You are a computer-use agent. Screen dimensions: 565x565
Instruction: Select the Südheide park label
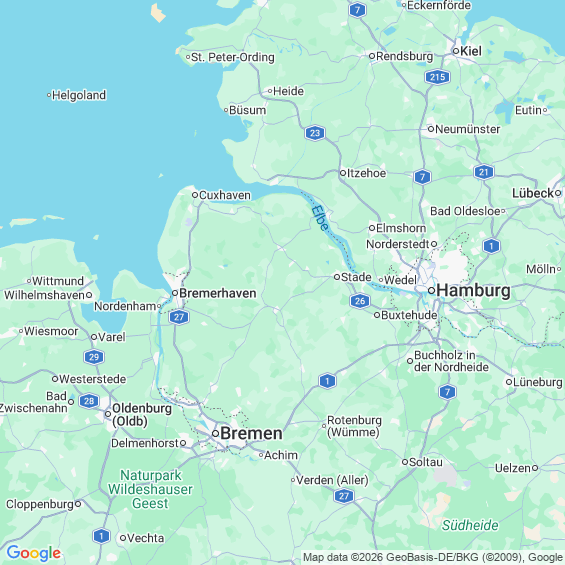(x=470, y=525)
